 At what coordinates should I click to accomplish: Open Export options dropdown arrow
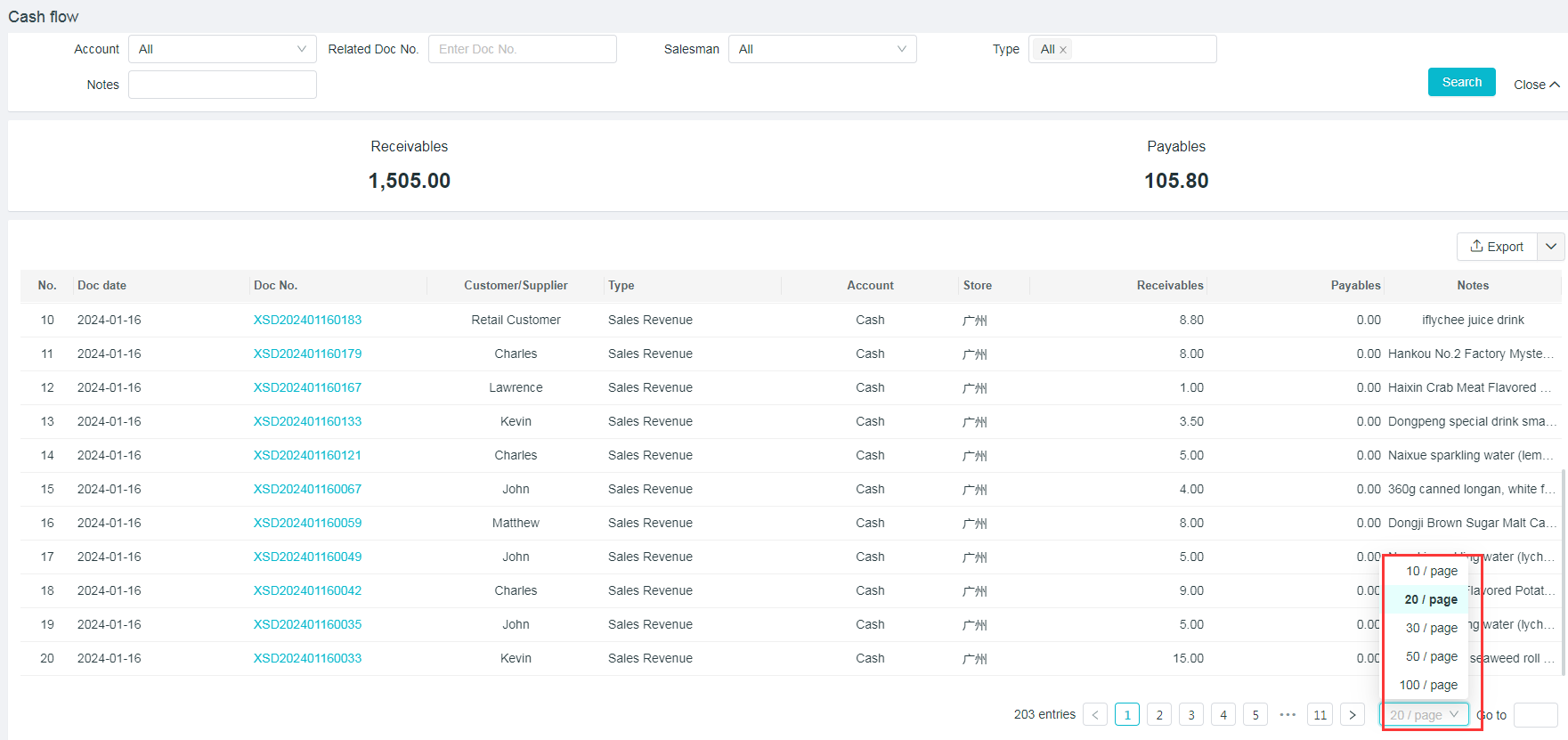pos(1551,247)
